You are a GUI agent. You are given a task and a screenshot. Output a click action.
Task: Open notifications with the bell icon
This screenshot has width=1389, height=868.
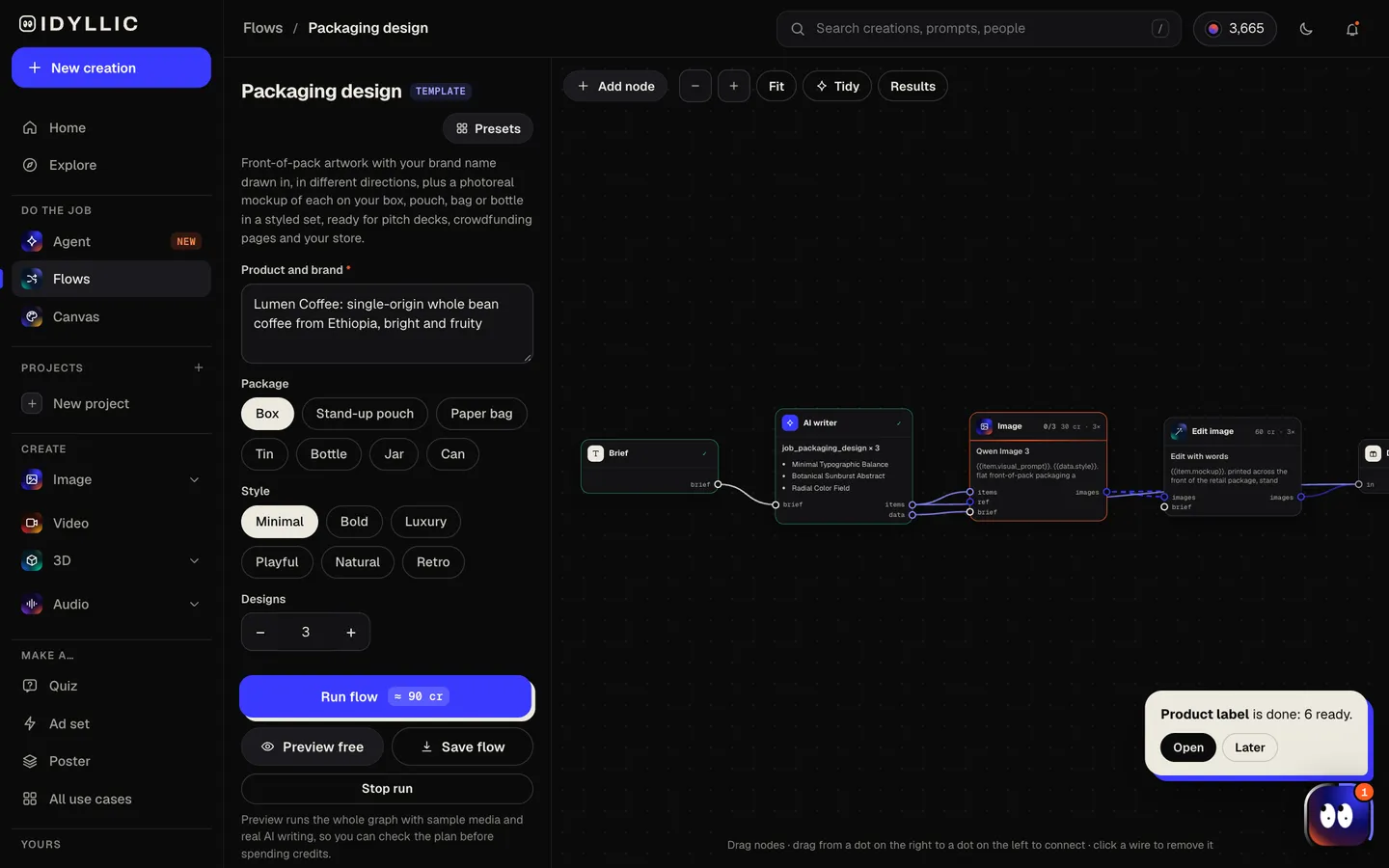click(x=1352, y=29)
